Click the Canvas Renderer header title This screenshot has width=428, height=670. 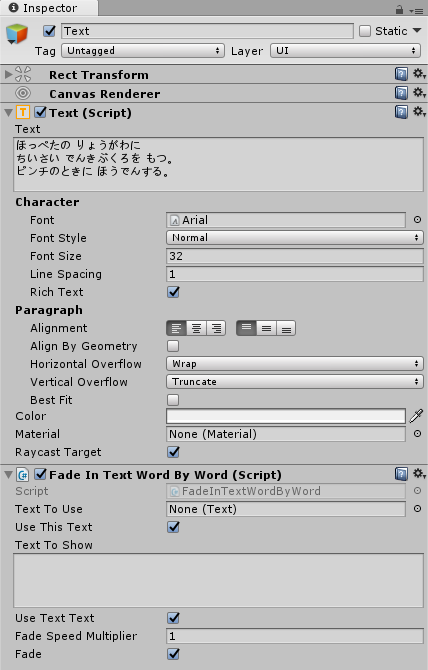(105, 94)
